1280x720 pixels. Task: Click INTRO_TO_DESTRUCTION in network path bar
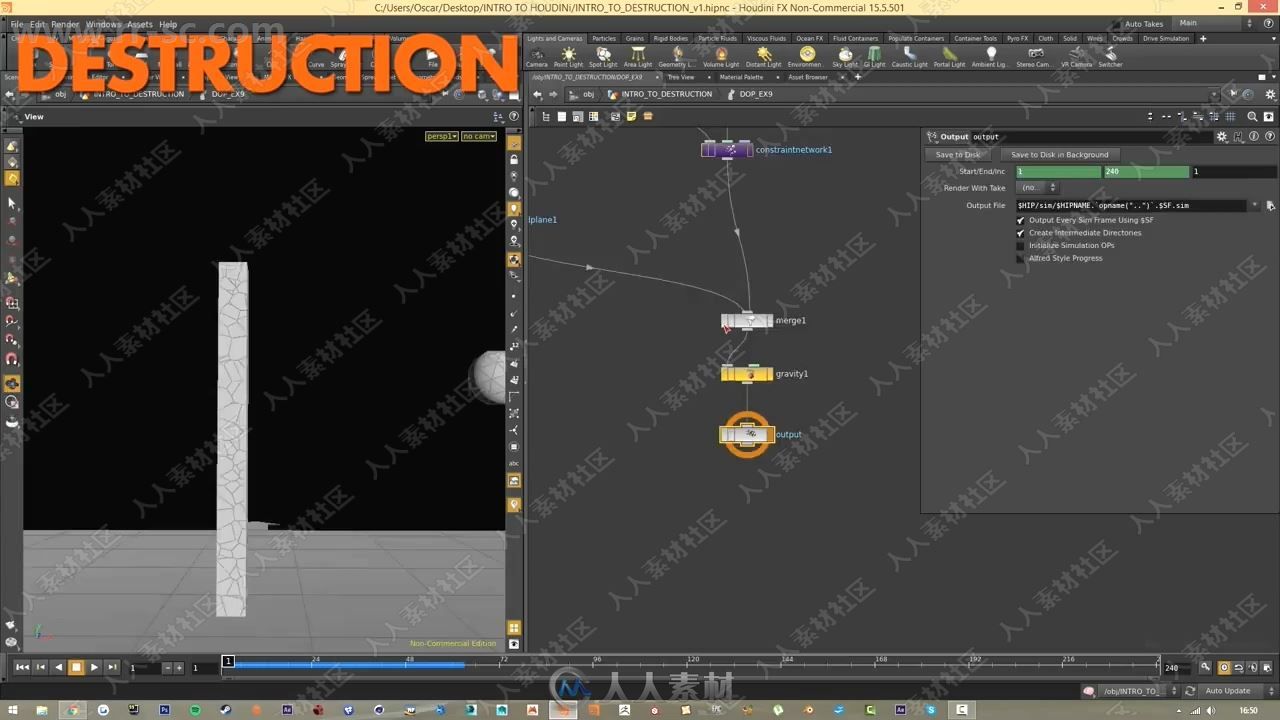(x=667, y=94)
